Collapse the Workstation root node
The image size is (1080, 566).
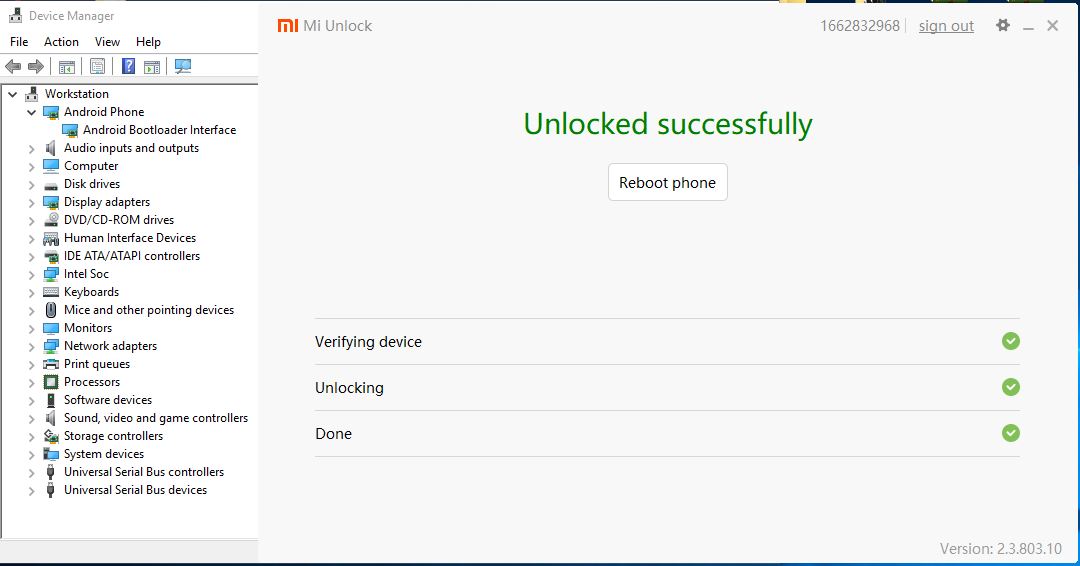[x=13, y=94]
